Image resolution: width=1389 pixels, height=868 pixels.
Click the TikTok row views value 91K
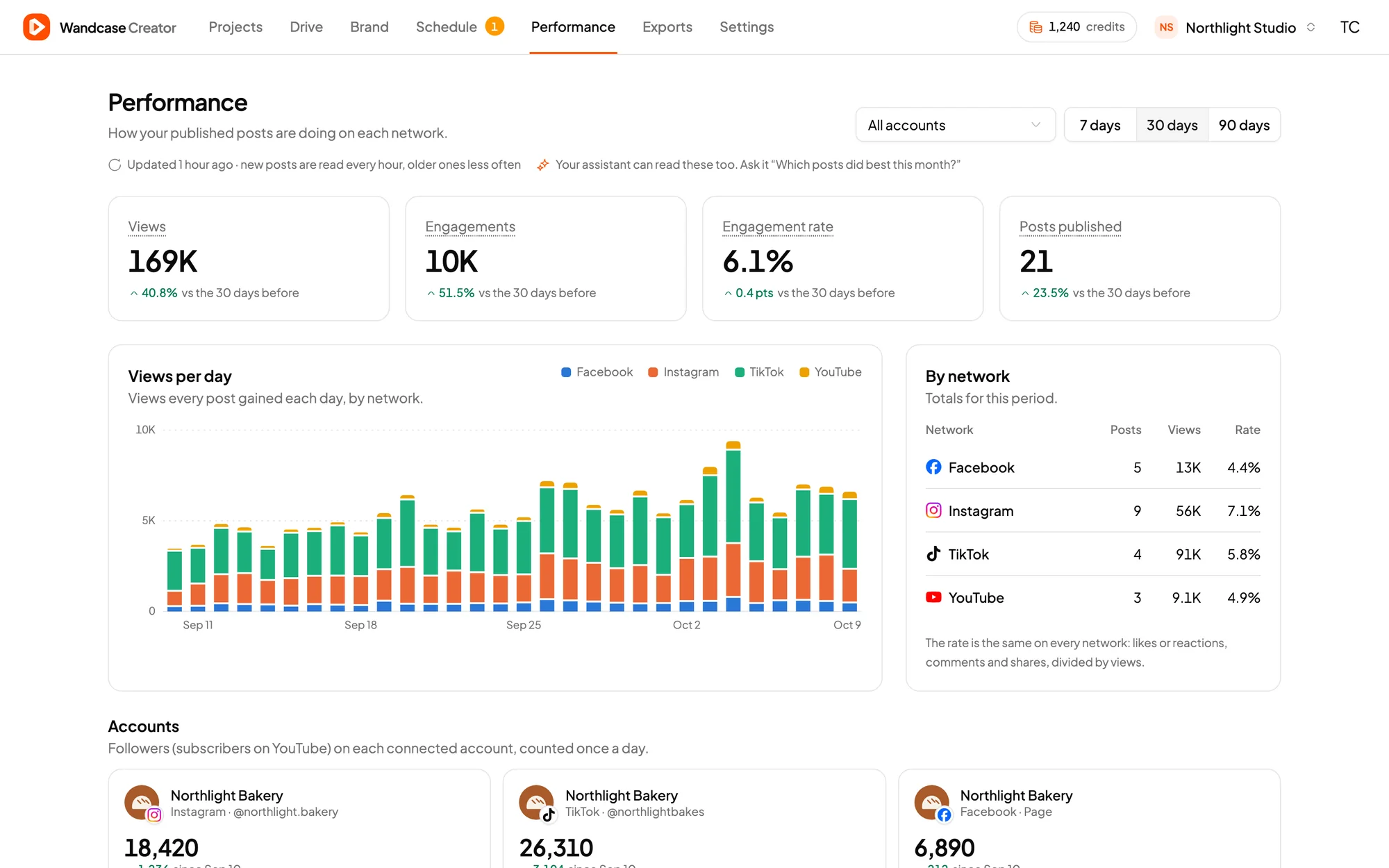coord(1188,554)
